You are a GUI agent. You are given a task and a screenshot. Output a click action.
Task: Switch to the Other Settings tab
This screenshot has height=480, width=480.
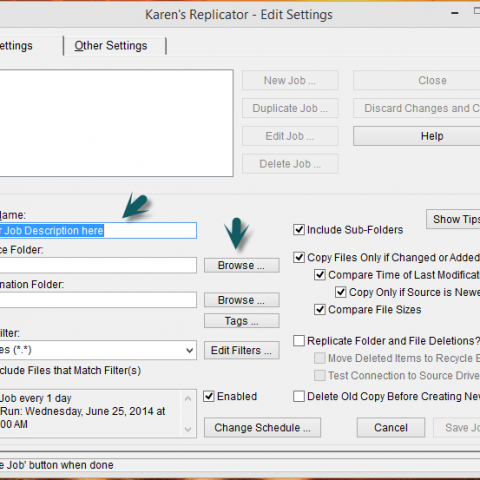pyautogui.click(x=111, y=46)
